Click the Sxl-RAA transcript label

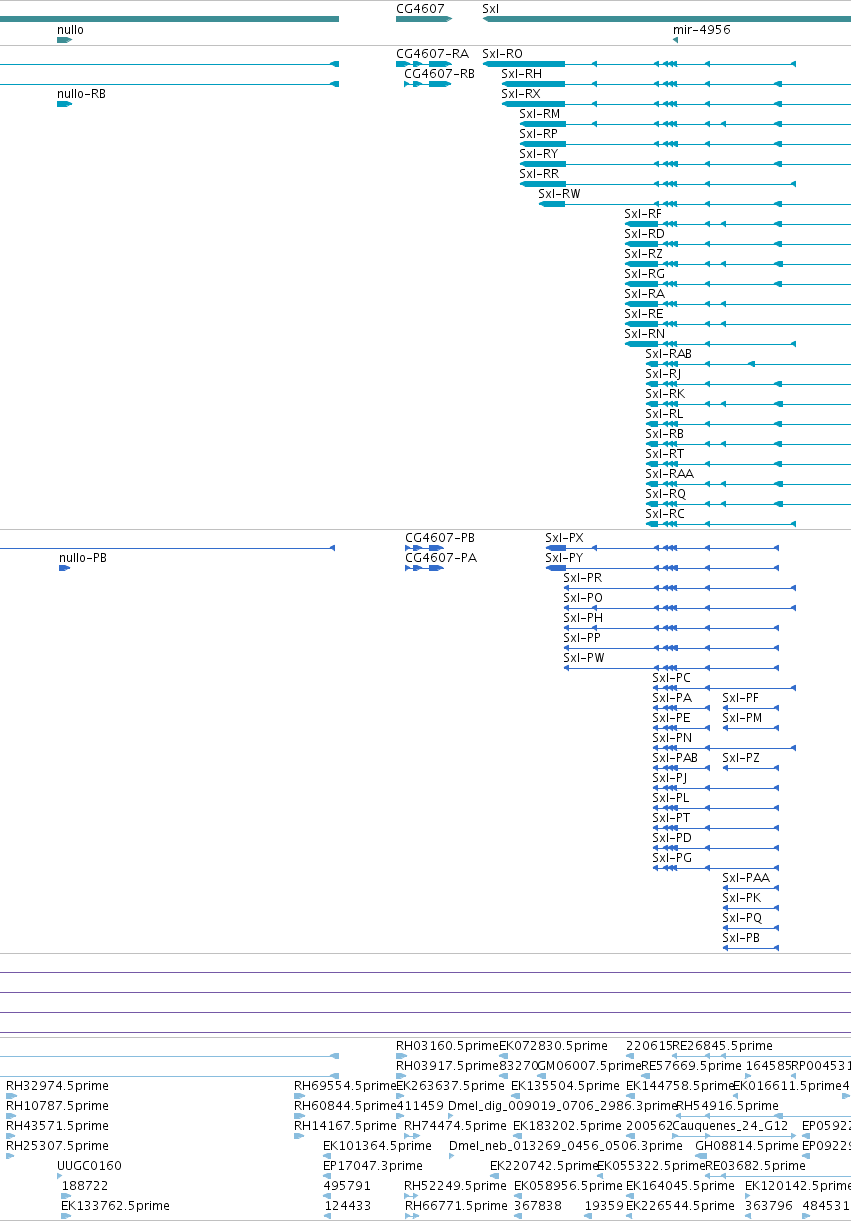click(669, 474)
